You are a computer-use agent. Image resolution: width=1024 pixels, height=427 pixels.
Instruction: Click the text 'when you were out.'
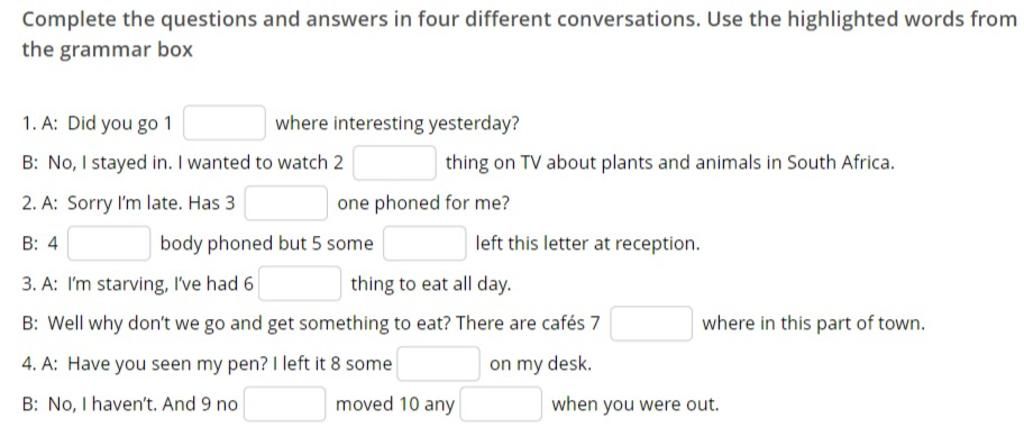[635, 405]
